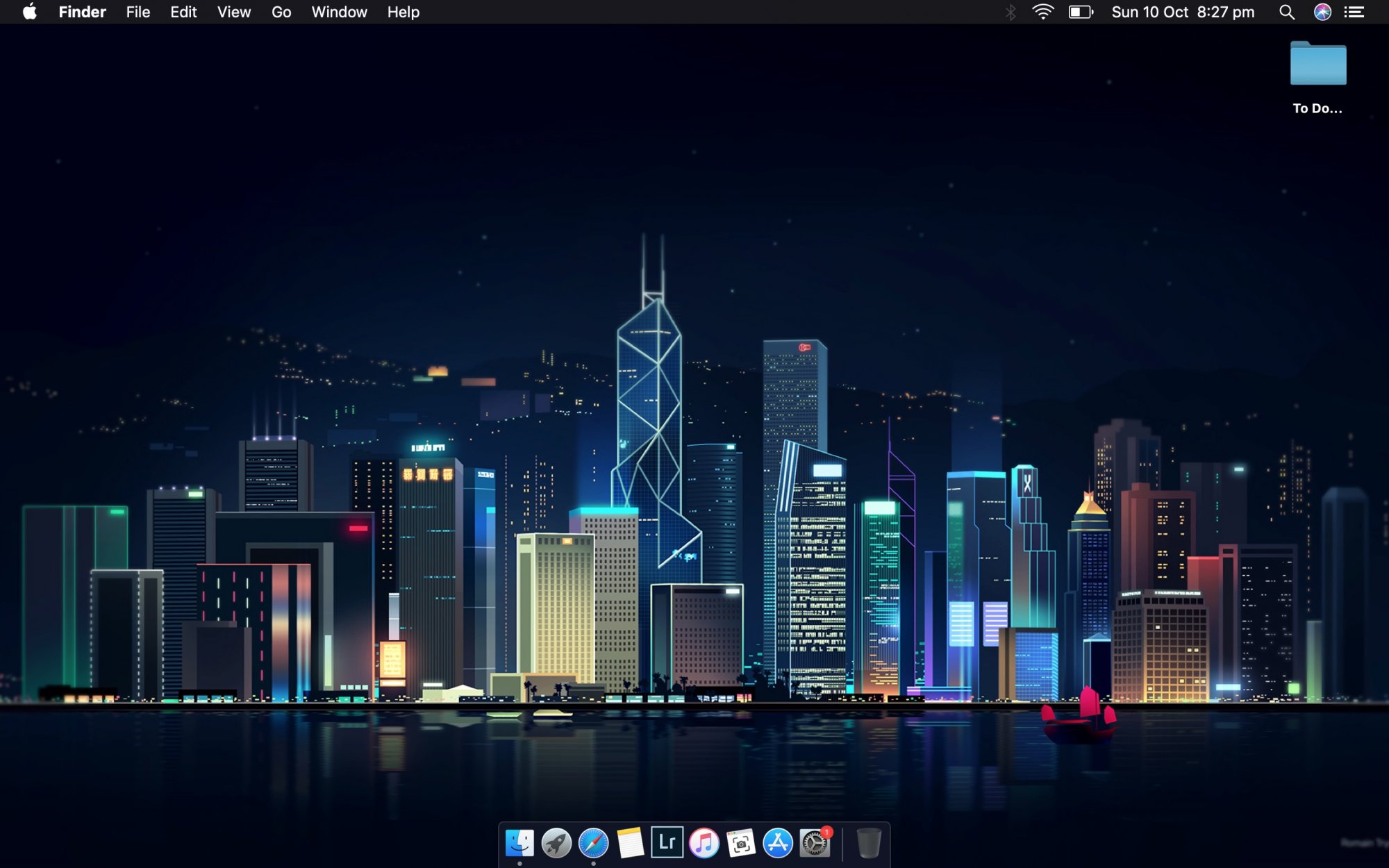Screen dimensions: 1389x868
Task: Open the Window menu
Action: [339, 12]
